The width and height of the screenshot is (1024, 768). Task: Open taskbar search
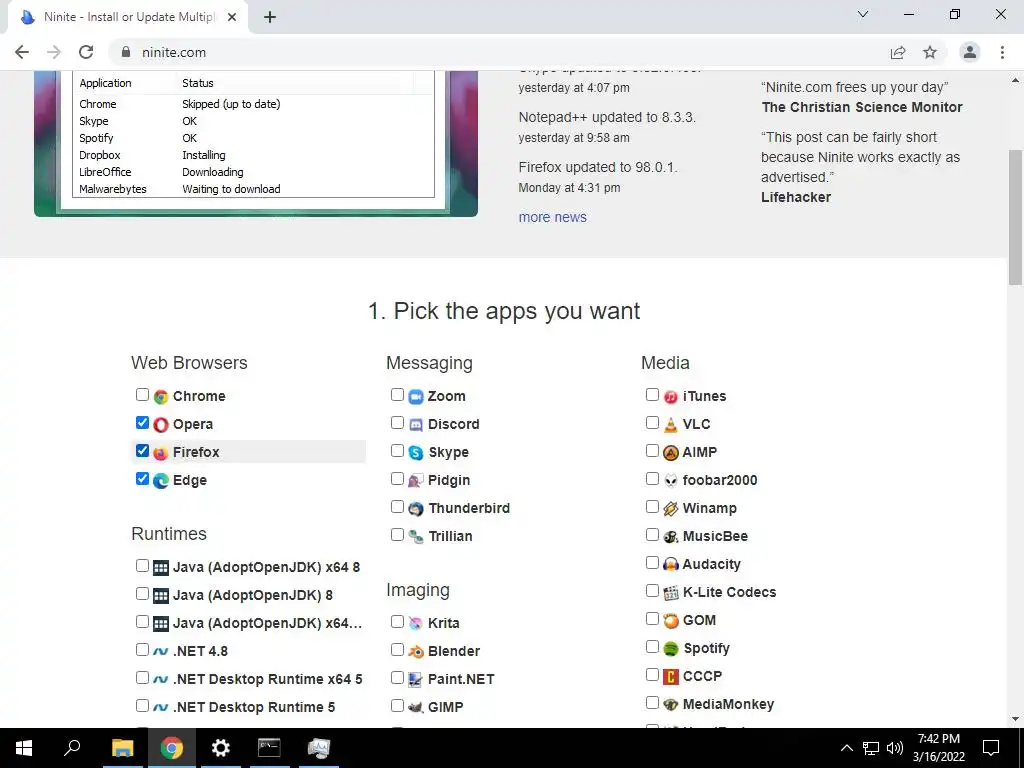coord(72,748)
